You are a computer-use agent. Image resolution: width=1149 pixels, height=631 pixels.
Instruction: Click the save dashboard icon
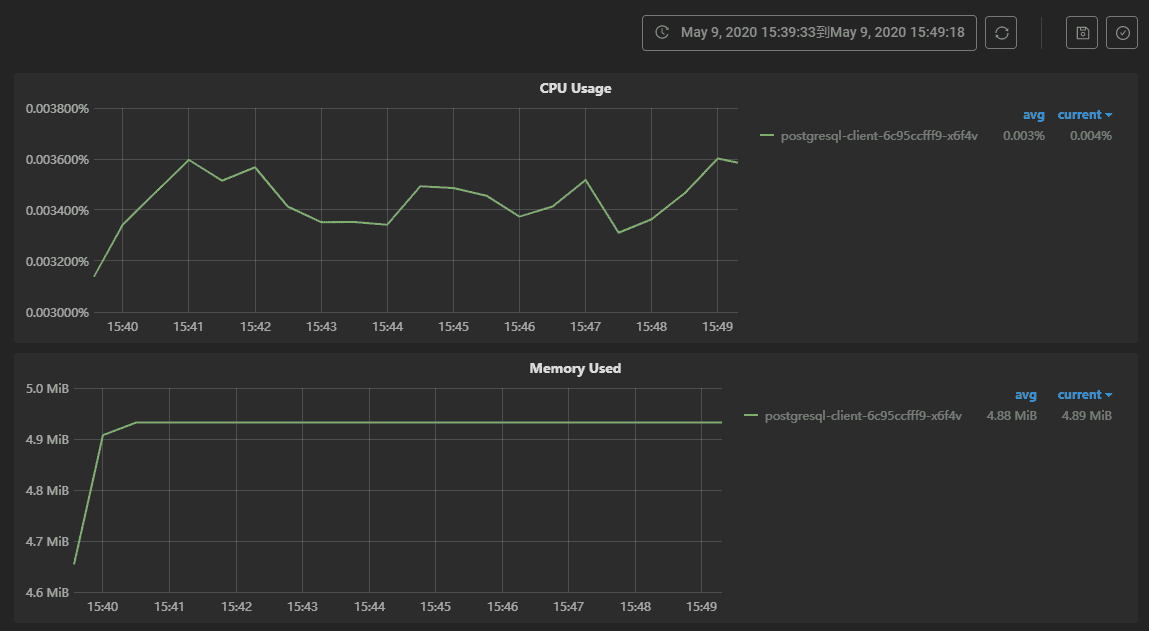[1081, 33]
